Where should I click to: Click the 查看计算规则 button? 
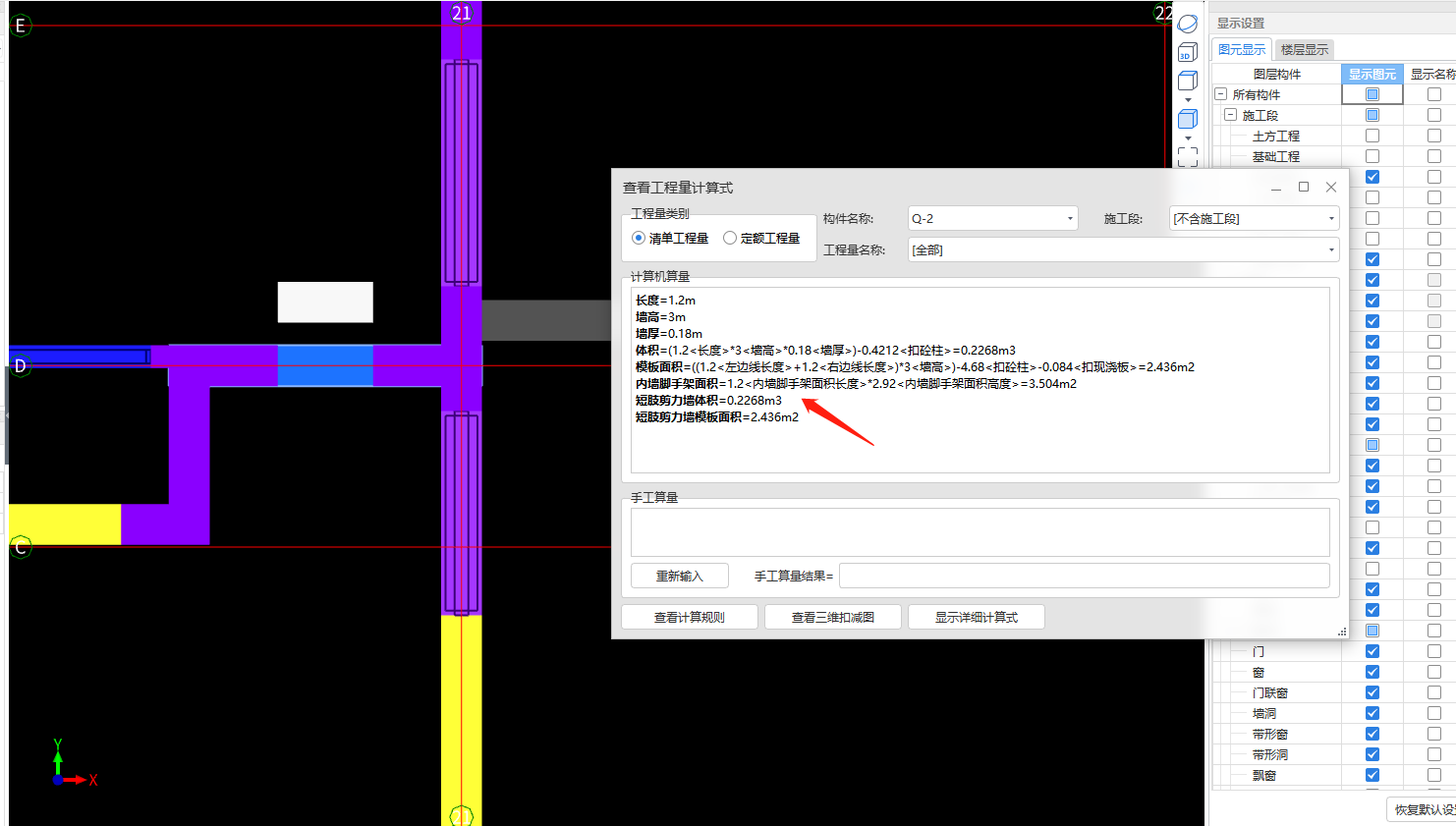click(690, 617)
